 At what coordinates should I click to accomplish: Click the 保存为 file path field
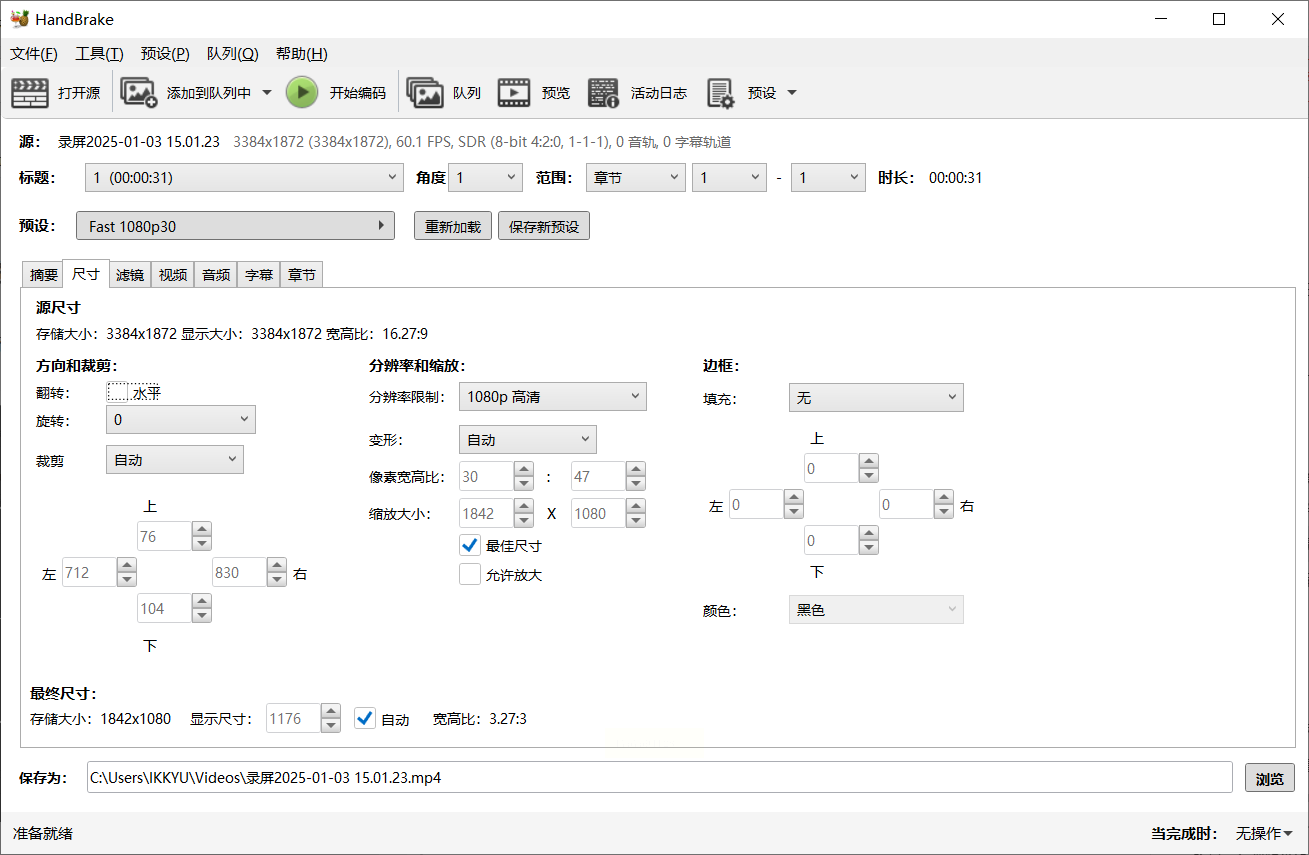tap(658, 777)
